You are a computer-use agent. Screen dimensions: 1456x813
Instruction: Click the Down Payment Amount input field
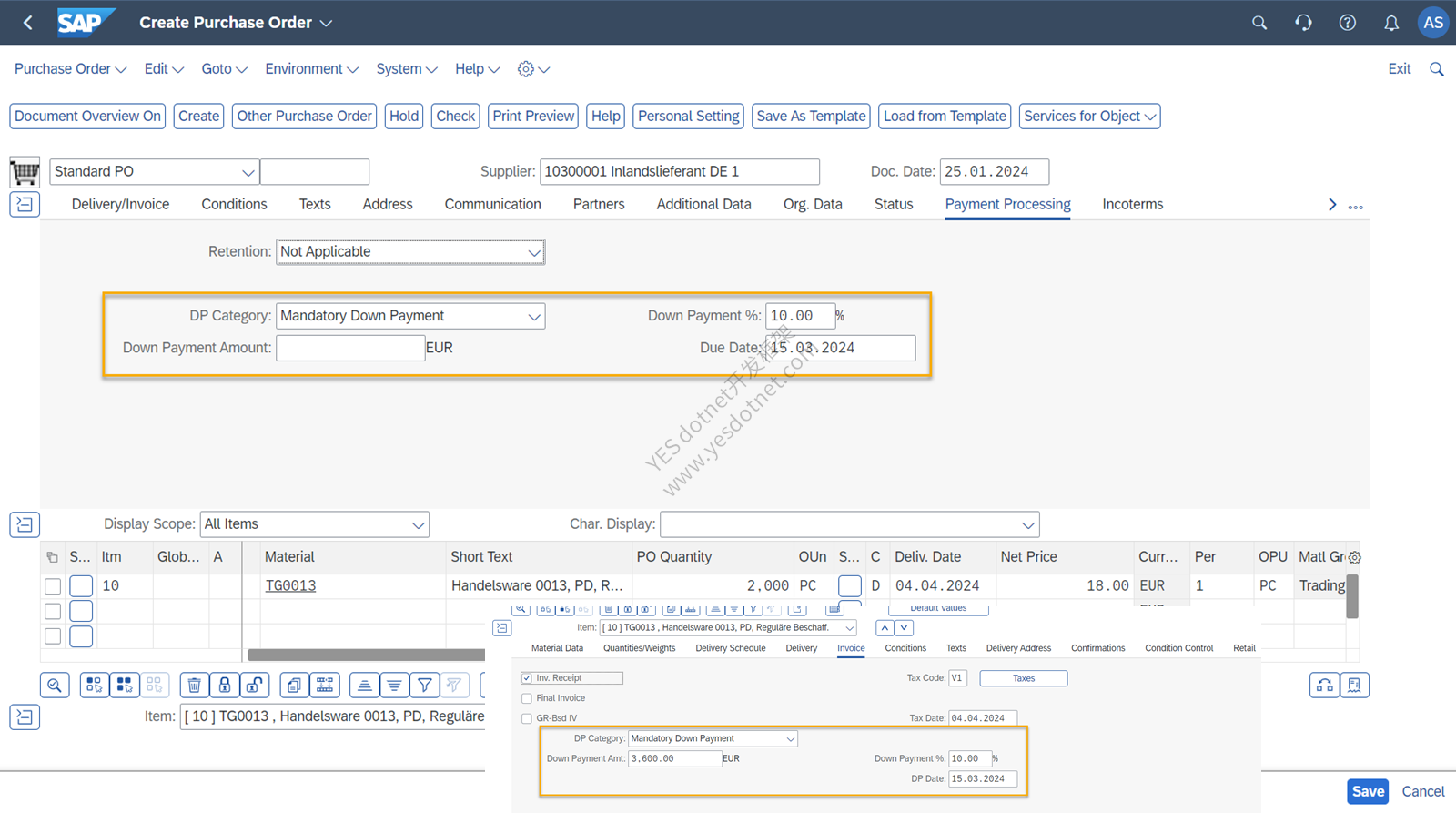pyautogui.click(x=350, y=348)
